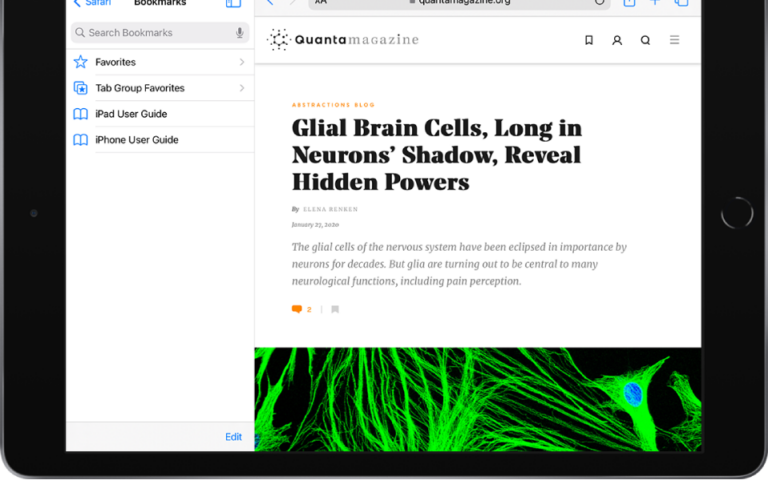
Task: Open the user account icon on Quanta
Action: point(617,40)
